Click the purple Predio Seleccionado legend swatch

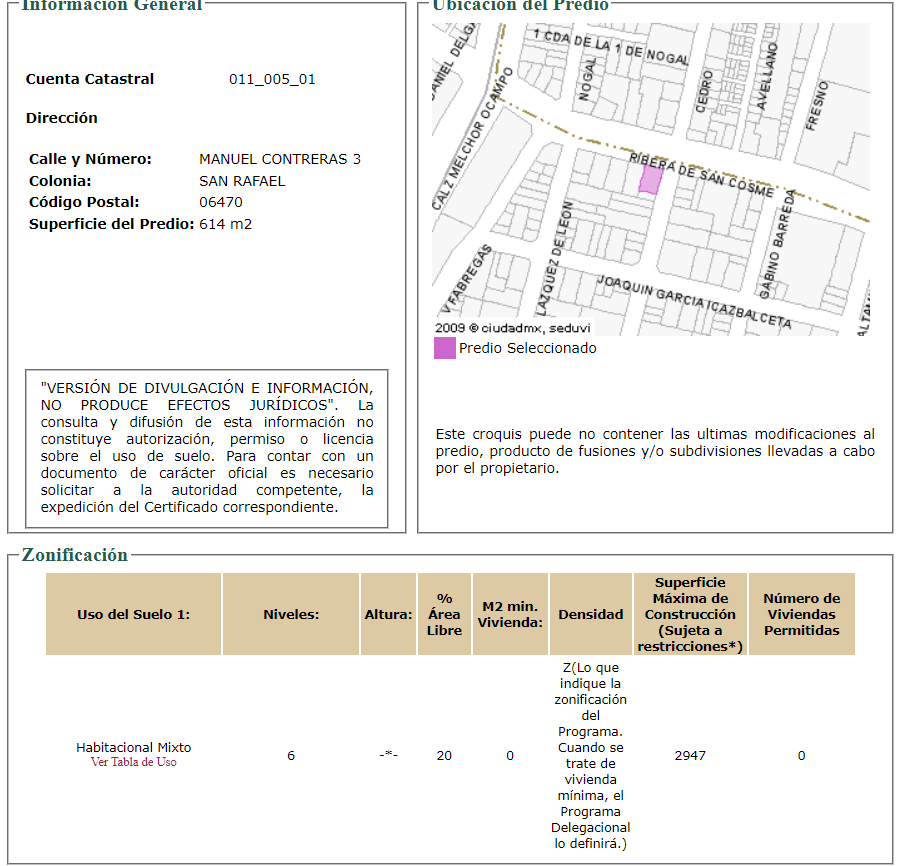tap(444, 348)
